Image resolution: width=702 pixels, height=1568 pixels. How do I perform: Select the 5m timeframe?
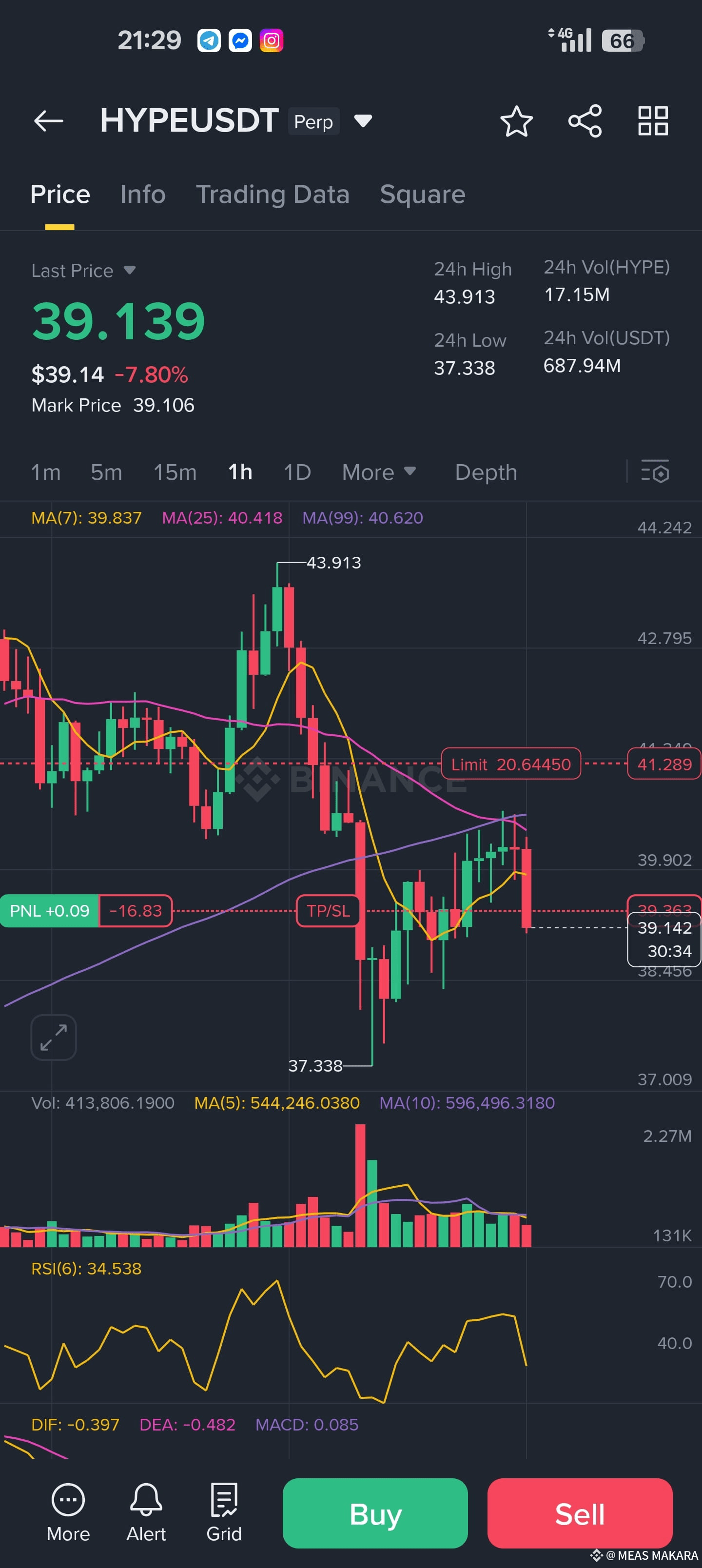106,472
